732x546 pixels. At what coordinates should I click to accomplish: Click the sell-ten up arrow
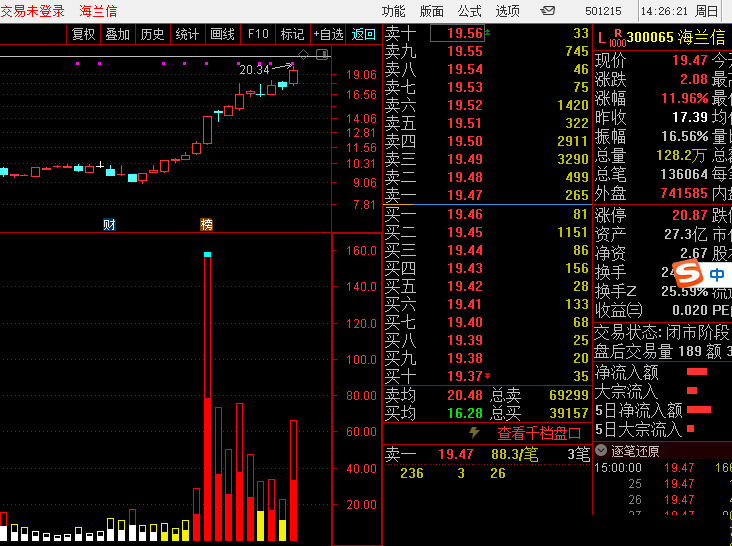tap(487, 32)
